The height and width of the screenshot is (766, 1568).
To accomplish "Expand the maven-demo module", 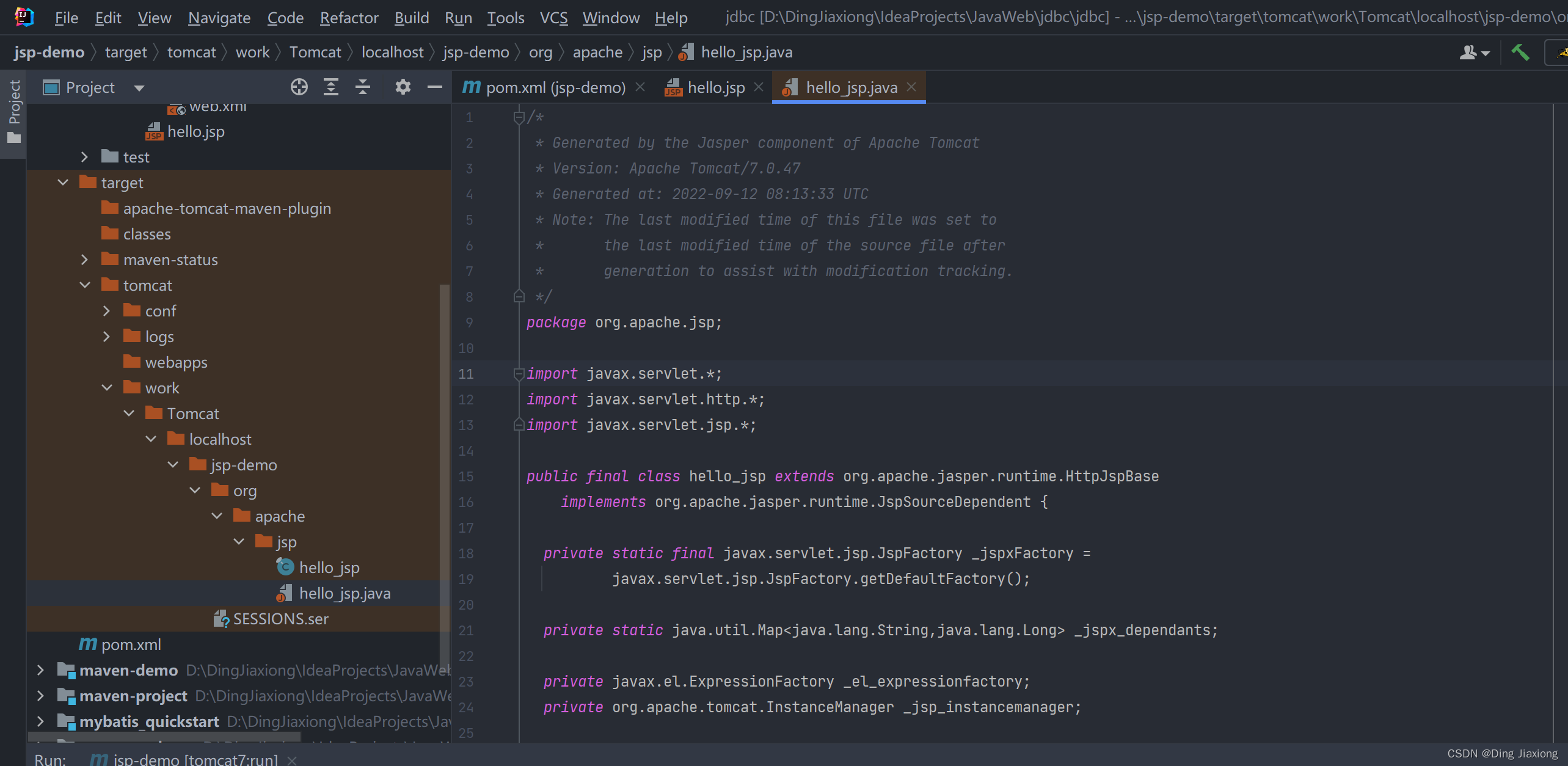I will [x=40, y=670].
